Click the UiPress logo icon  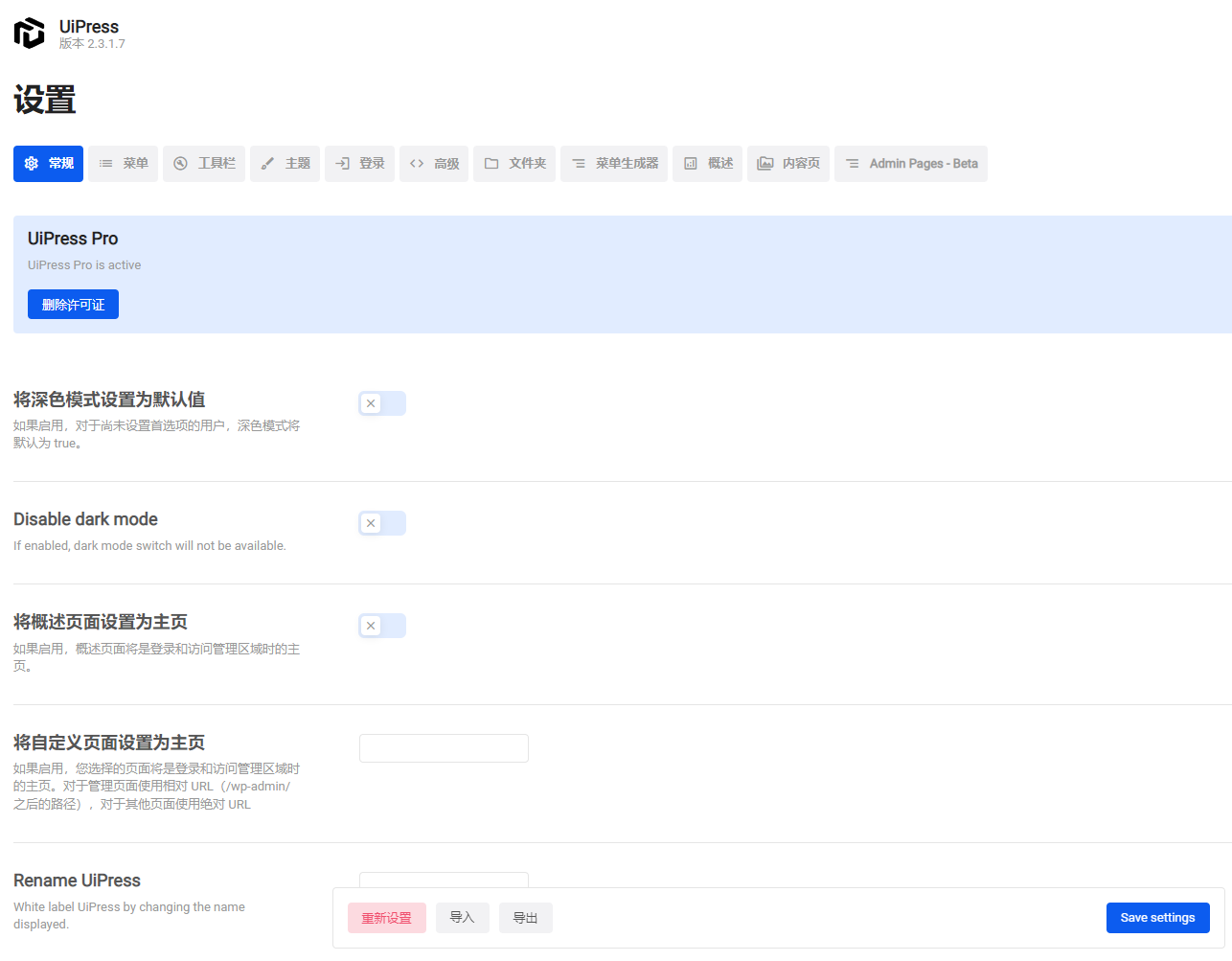[x=29, y=33]
